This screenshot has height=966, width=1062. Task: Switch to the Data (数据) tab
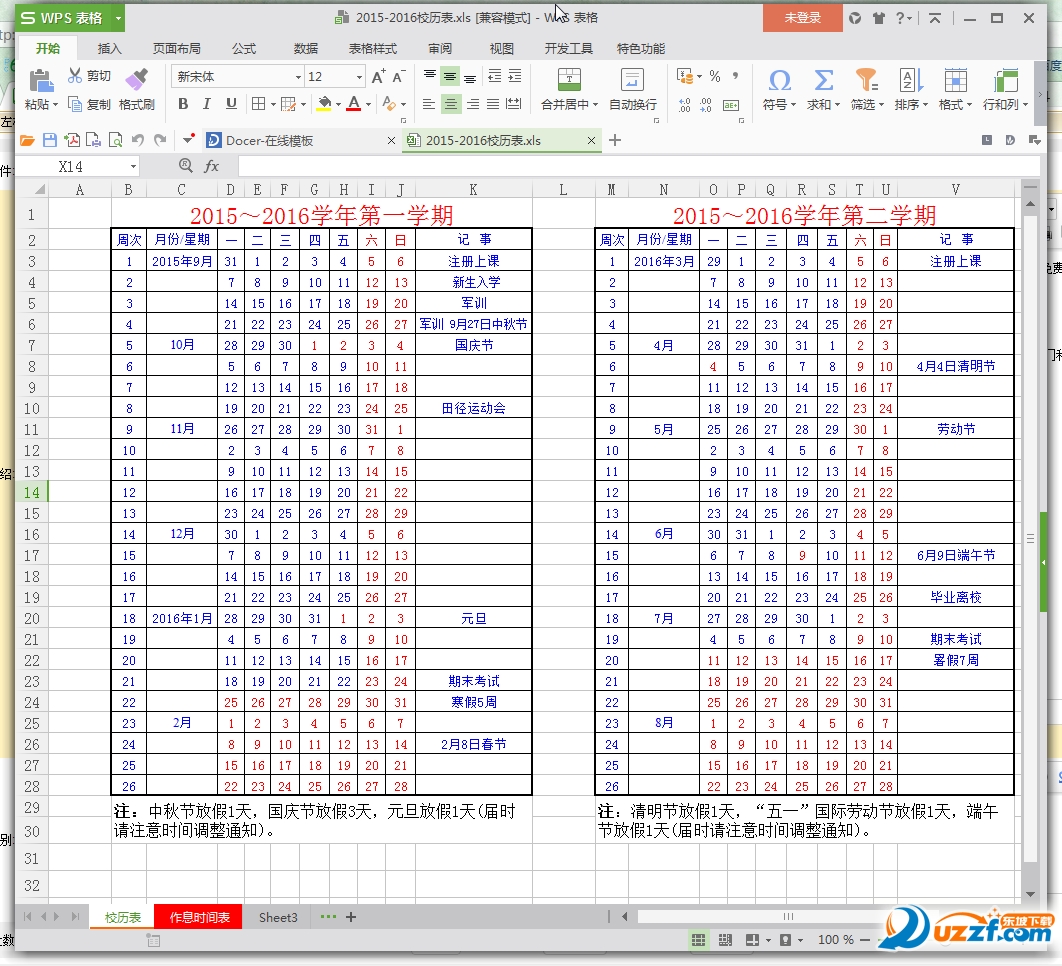tap(305, 49)
